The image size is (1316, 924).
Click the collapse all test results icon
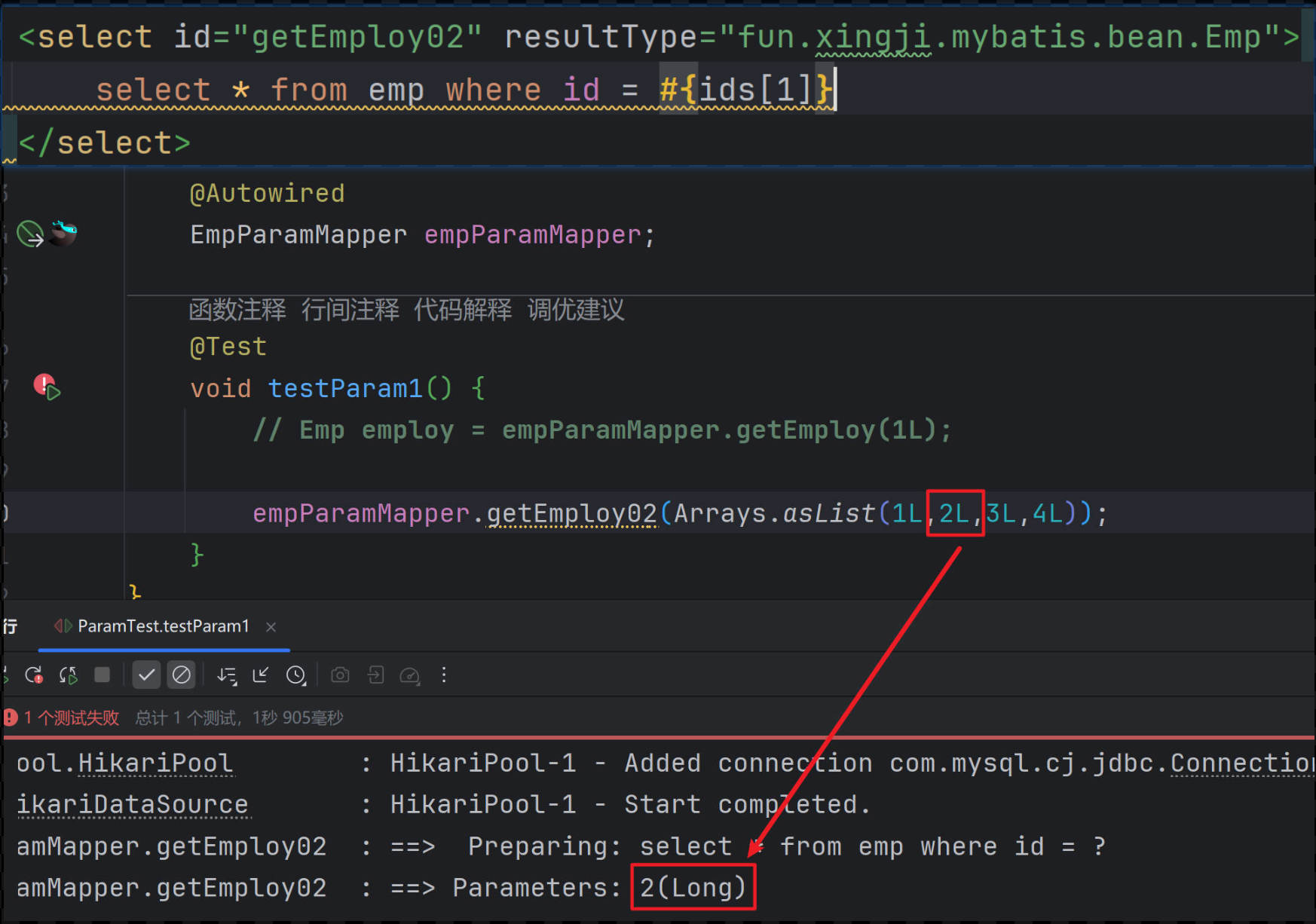coord(261,675)
